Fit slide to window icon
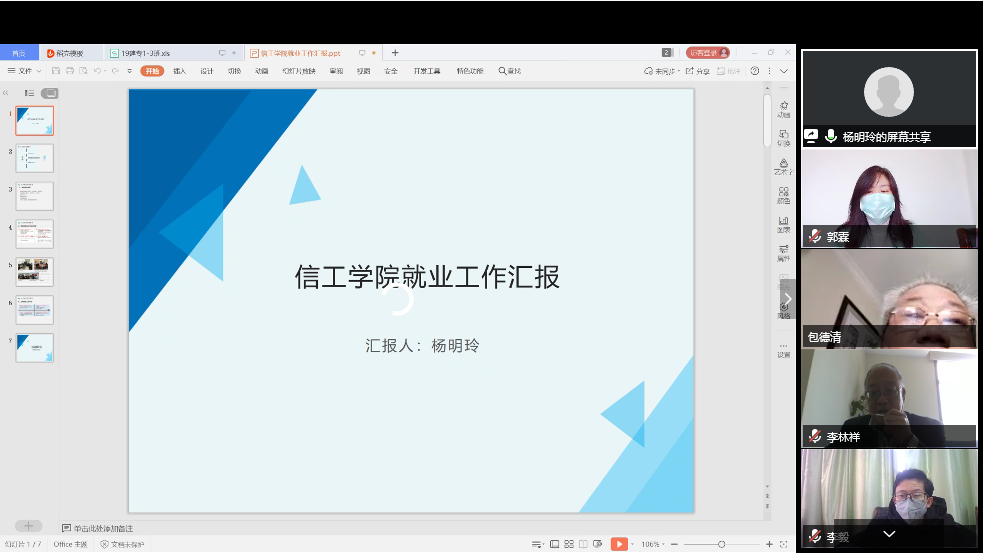This screenshot has height=553, width=983. (783, 544)
